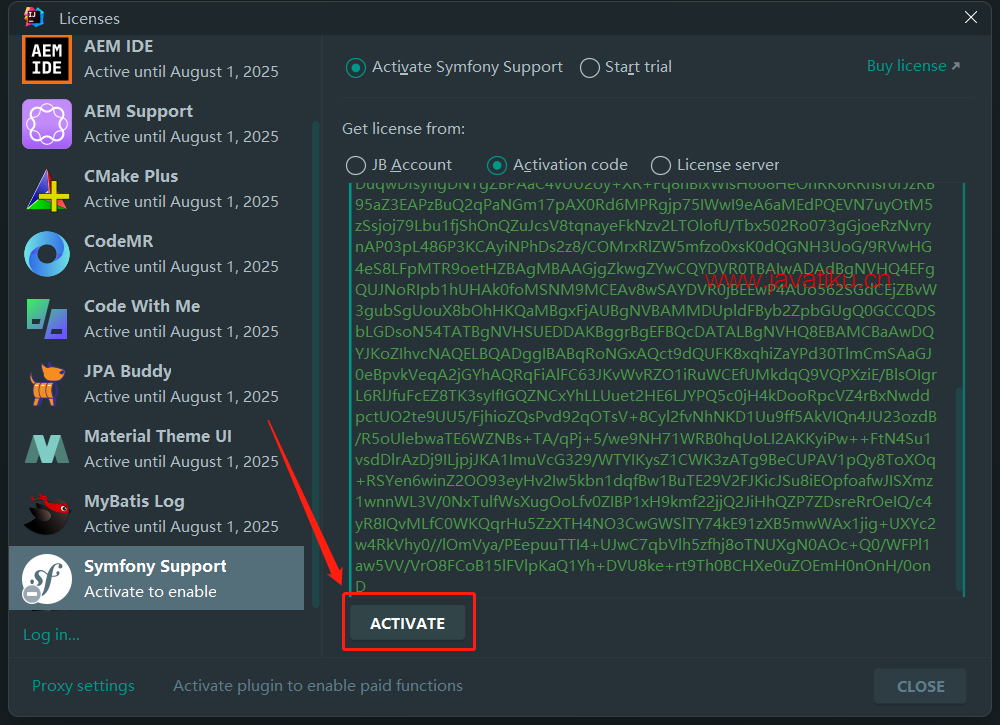The width and height of the screenshot is (1000, 725).
Task: Select the Start trial radio button
Action: point(590,67)
